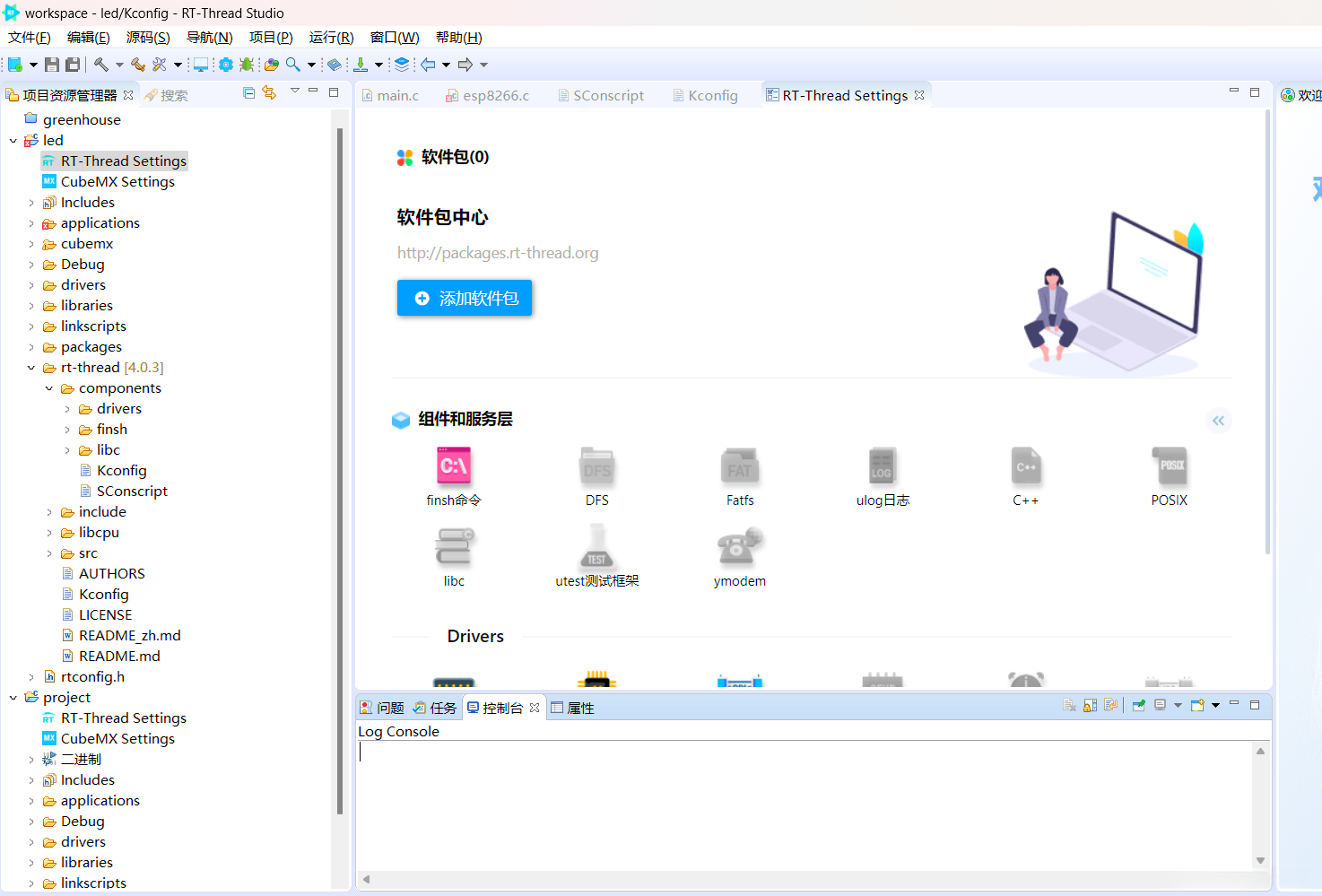Click the blue book toolbar icon
This screenshot has width=1322, height=896.
334,65
